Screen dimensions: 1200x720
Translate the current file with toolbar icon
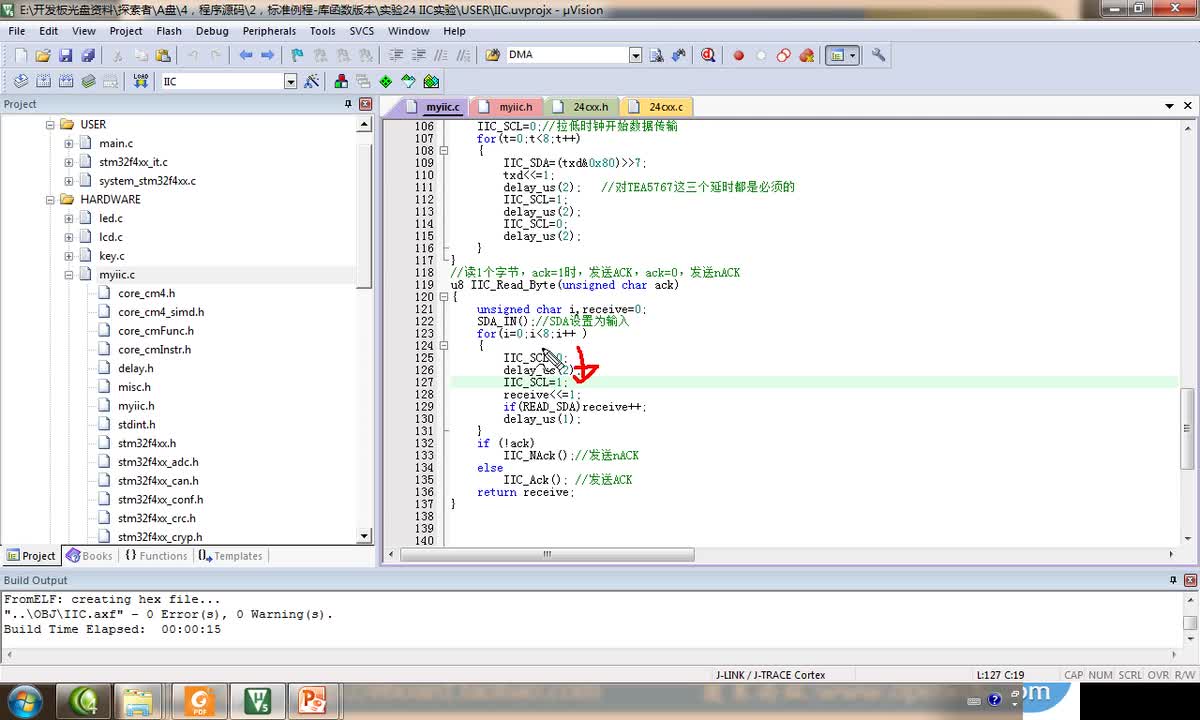click(x=21, y=81)
